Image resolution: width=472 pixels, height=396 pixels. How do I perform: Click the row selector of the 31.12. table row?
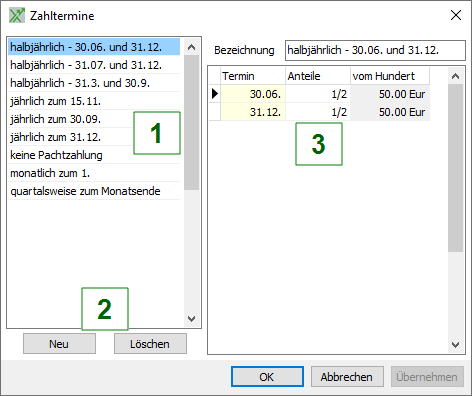pyautogui.click(x=215, y=112)
